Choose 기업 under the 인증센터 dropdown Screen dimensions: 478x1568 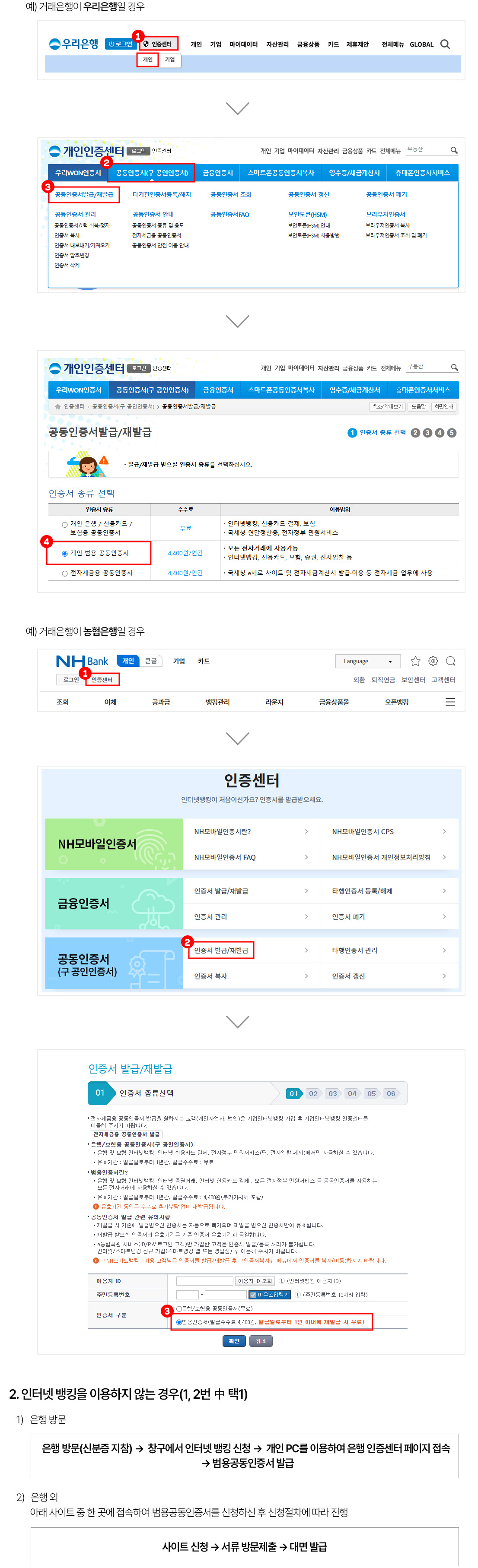pyautogui.click(x=170, y=60)
